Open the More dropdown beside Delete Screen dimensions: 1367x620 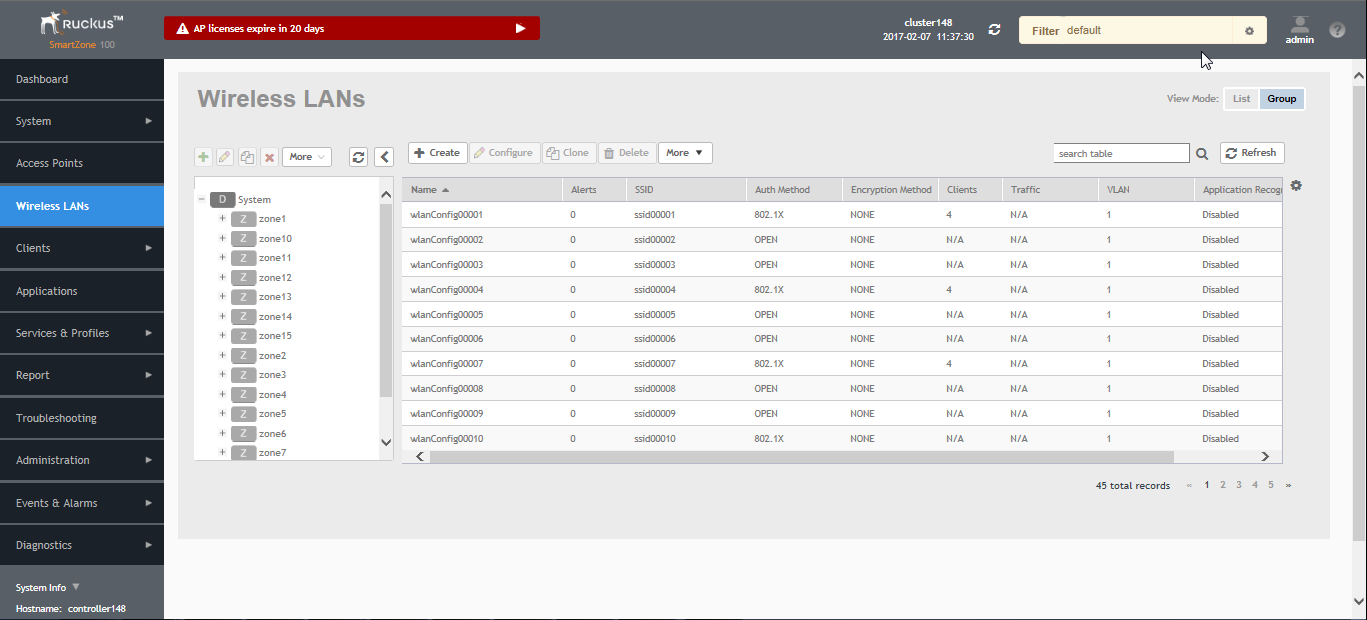(685, 153)
